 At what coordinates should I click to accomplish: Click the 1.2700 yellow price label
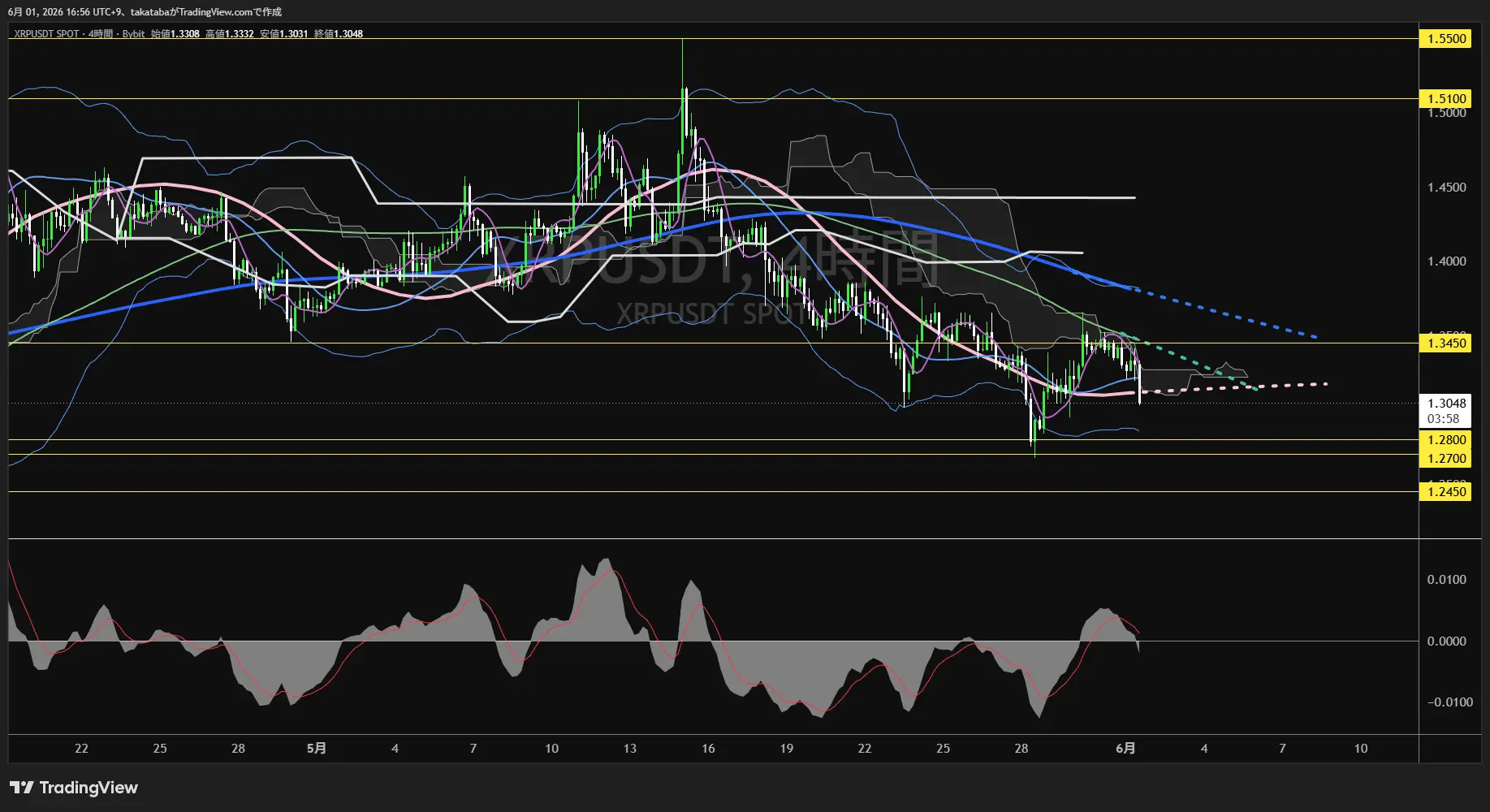(1445, 459)
